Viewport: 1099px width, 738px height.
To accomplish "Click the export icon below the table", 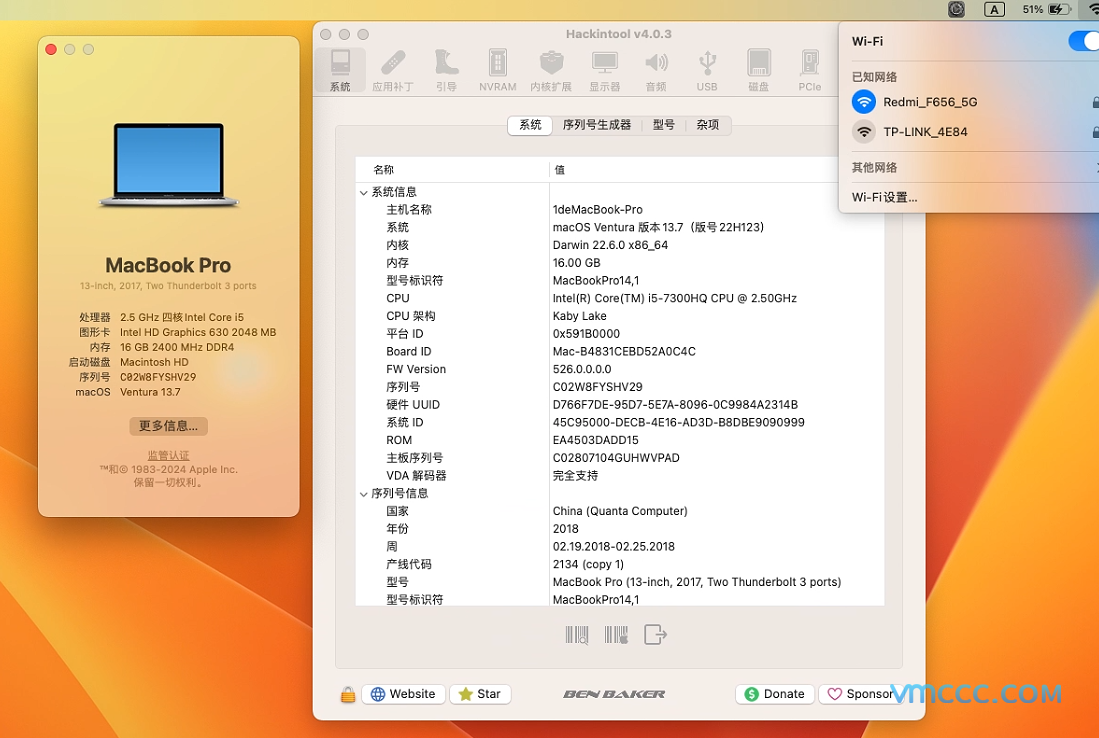I will (655, 635).
